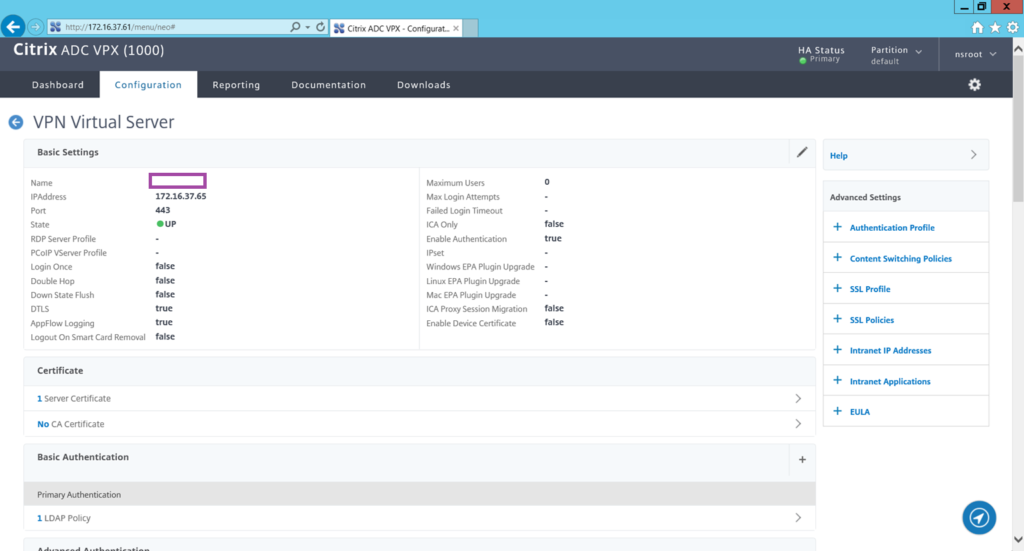This screenshot has width=1024, height=551.
Task: Open the Partition default dropdown
Action: pos(896,55)
